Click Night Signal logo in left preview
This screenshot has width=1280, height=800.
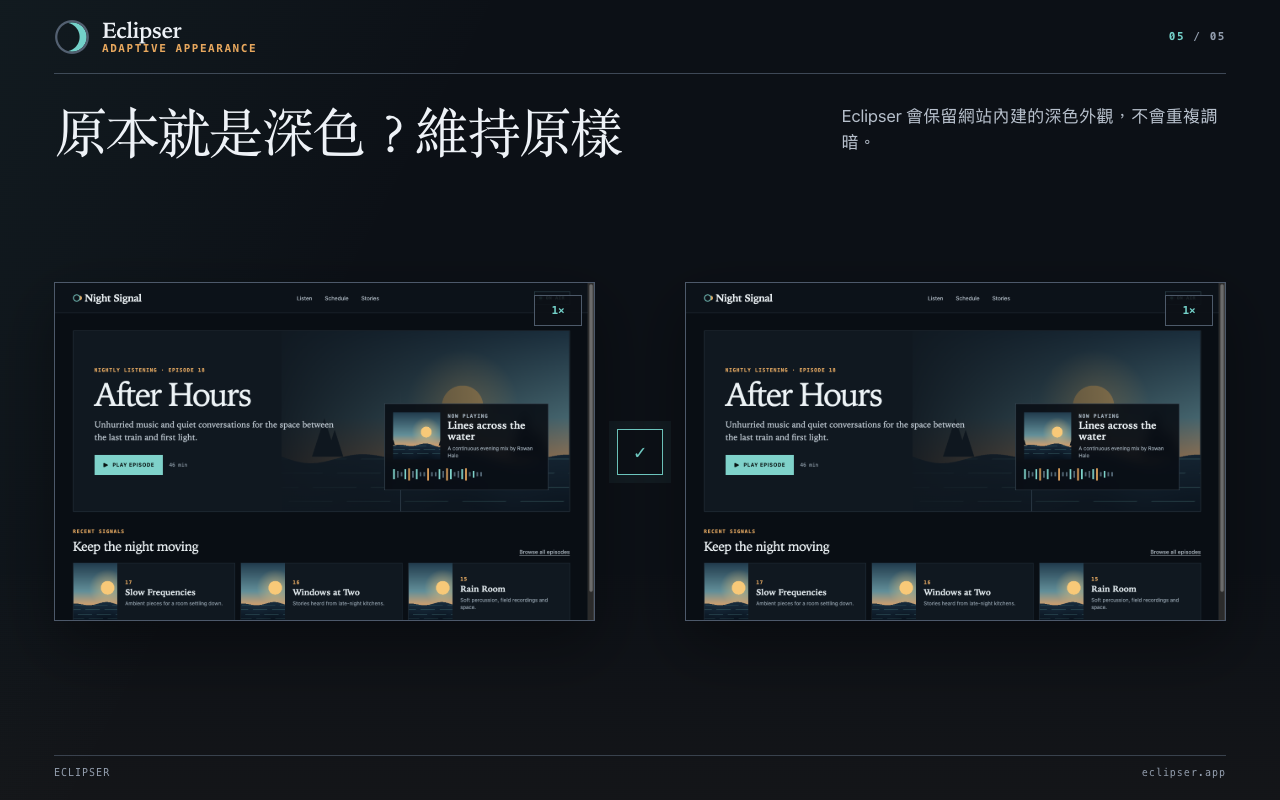point(107,298)
